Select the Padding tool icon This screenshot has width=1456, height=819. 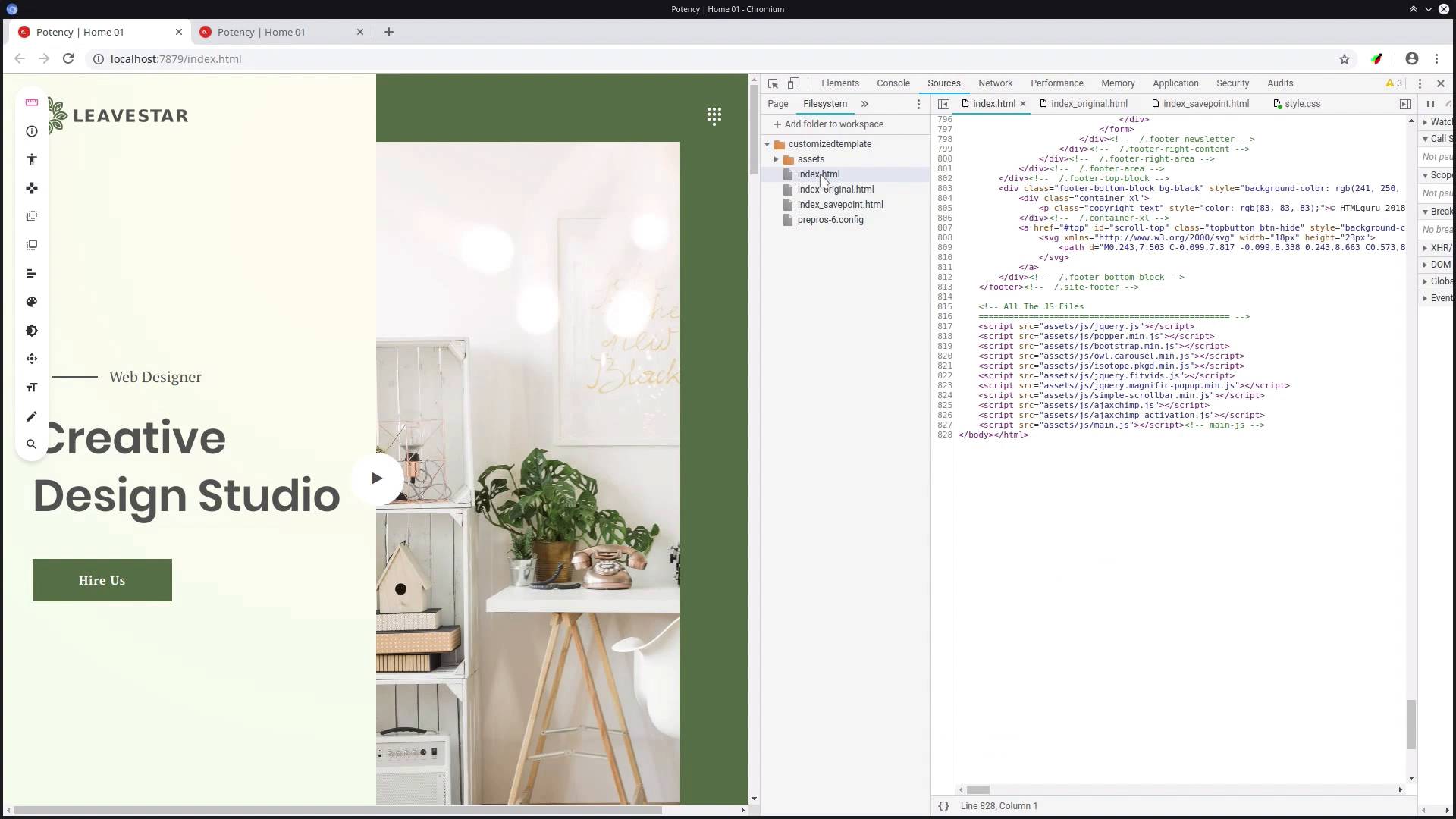[32, 245]
